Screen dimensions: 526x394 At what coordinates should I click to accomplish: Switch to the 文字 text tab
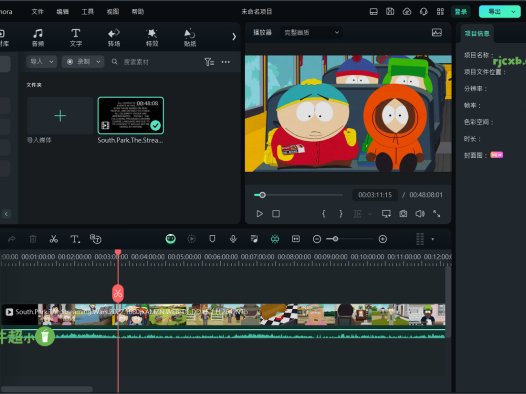coord(76,38)
